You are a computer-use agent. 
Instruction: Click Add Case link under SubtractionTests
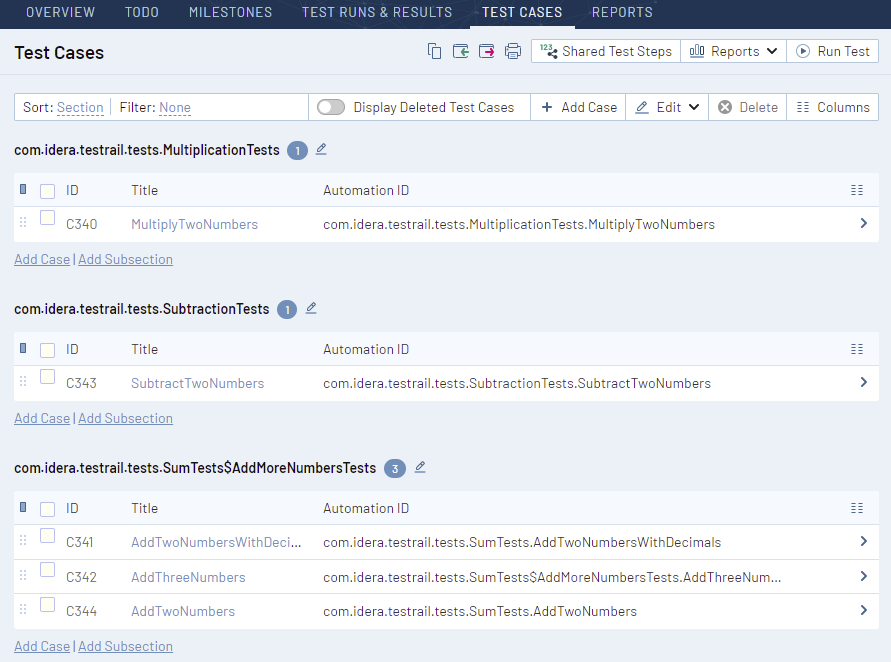(x=42, y=418)
